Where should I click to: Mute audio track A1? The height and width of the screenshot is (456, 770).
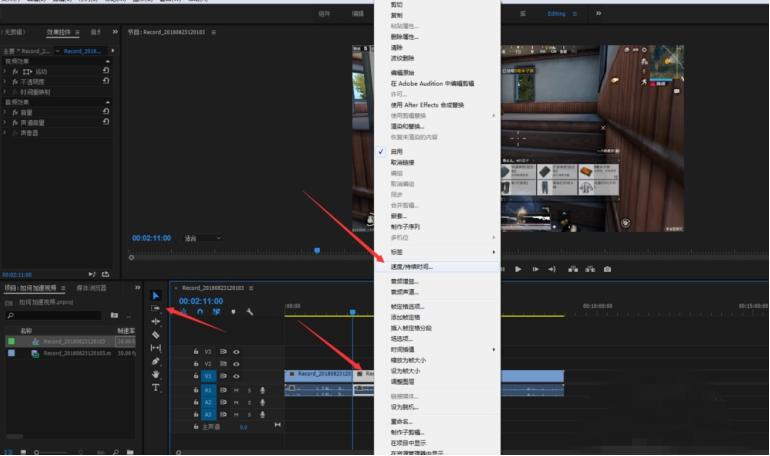coord(236,390)
